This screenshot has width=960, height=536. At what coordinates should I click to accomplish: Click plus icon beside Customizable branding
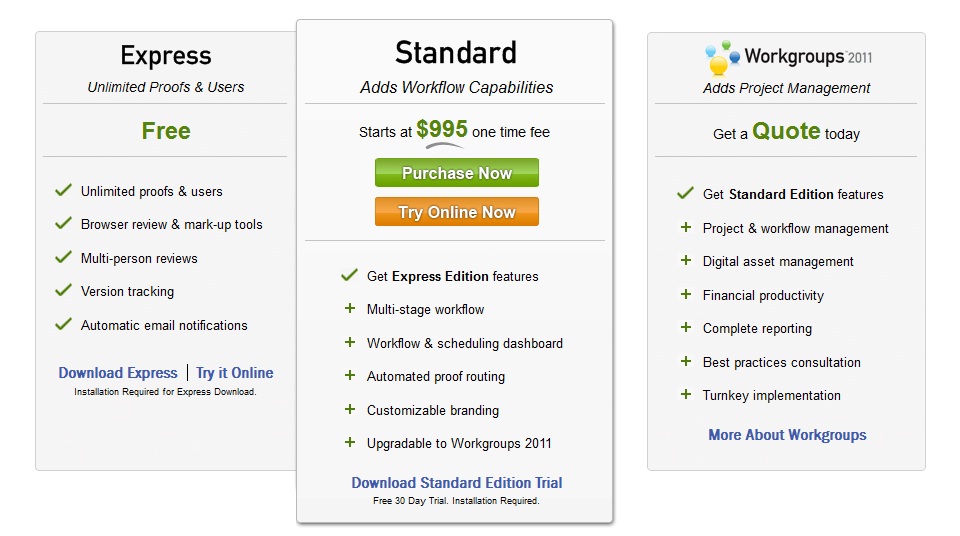coord(350,409)
